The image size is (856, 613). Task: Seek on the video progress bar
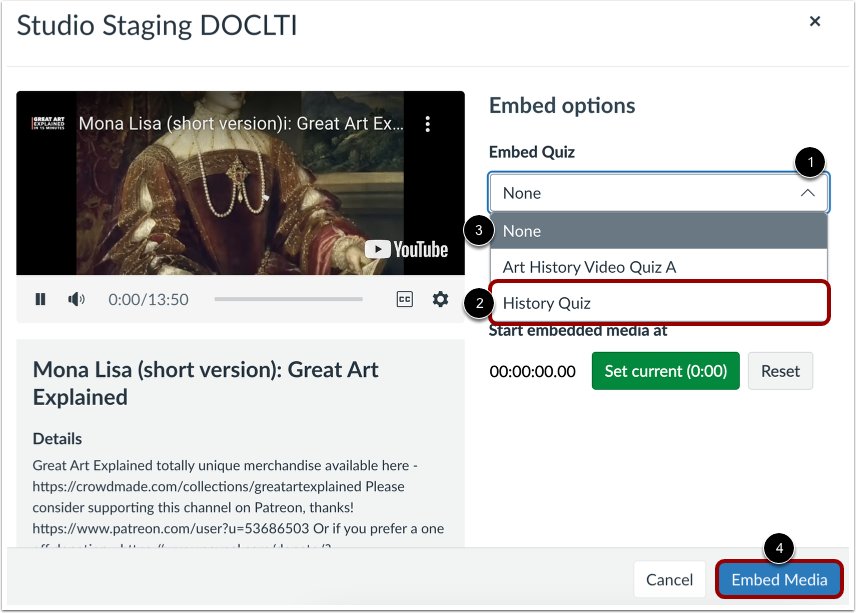(288, 299)
